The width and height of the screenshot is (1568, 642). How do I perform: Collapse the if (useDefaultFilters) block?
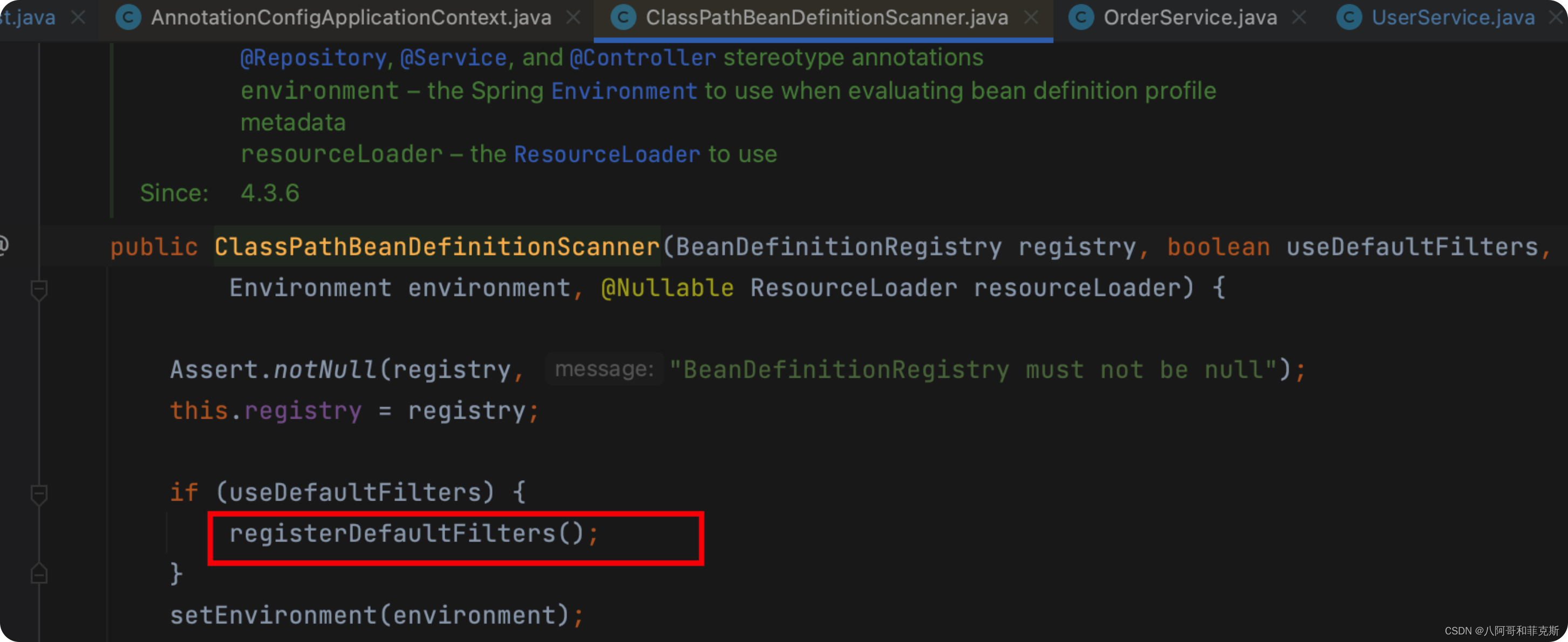(x=39, y=494)
